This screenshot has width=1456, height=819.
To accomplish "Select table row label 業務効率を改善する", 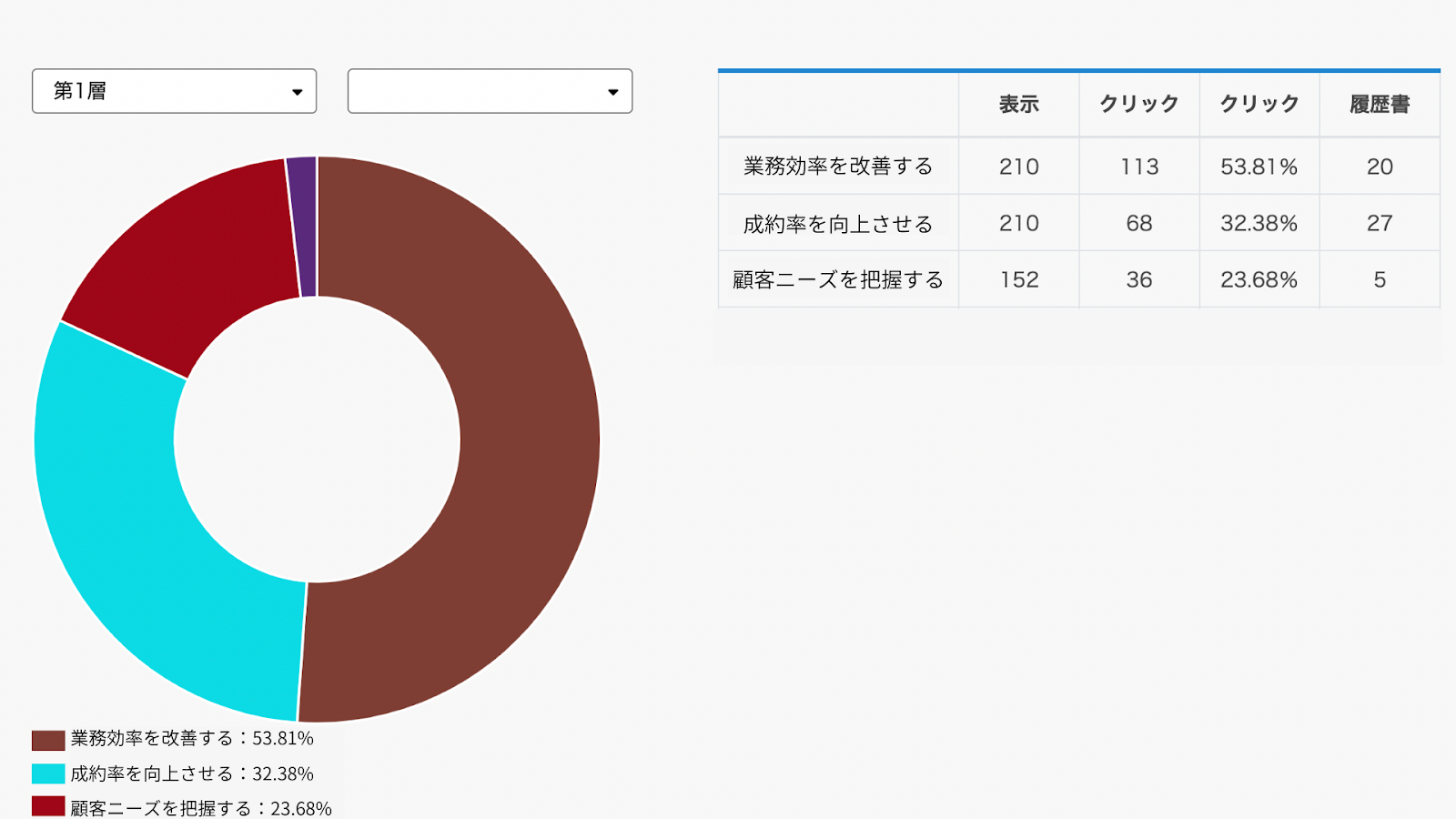I will 838,167.
